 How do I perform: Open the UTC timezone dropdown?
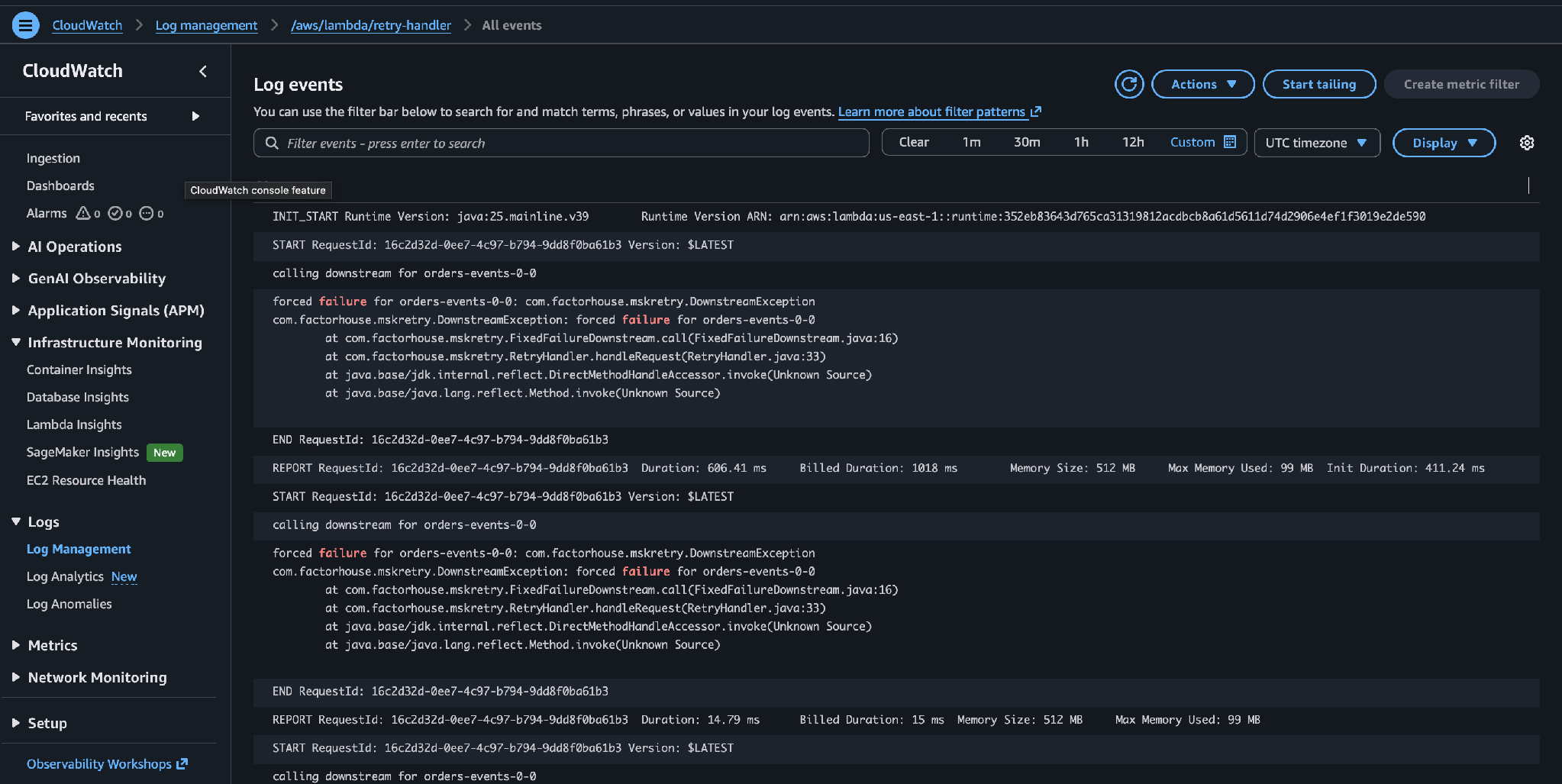[1317, 143]
